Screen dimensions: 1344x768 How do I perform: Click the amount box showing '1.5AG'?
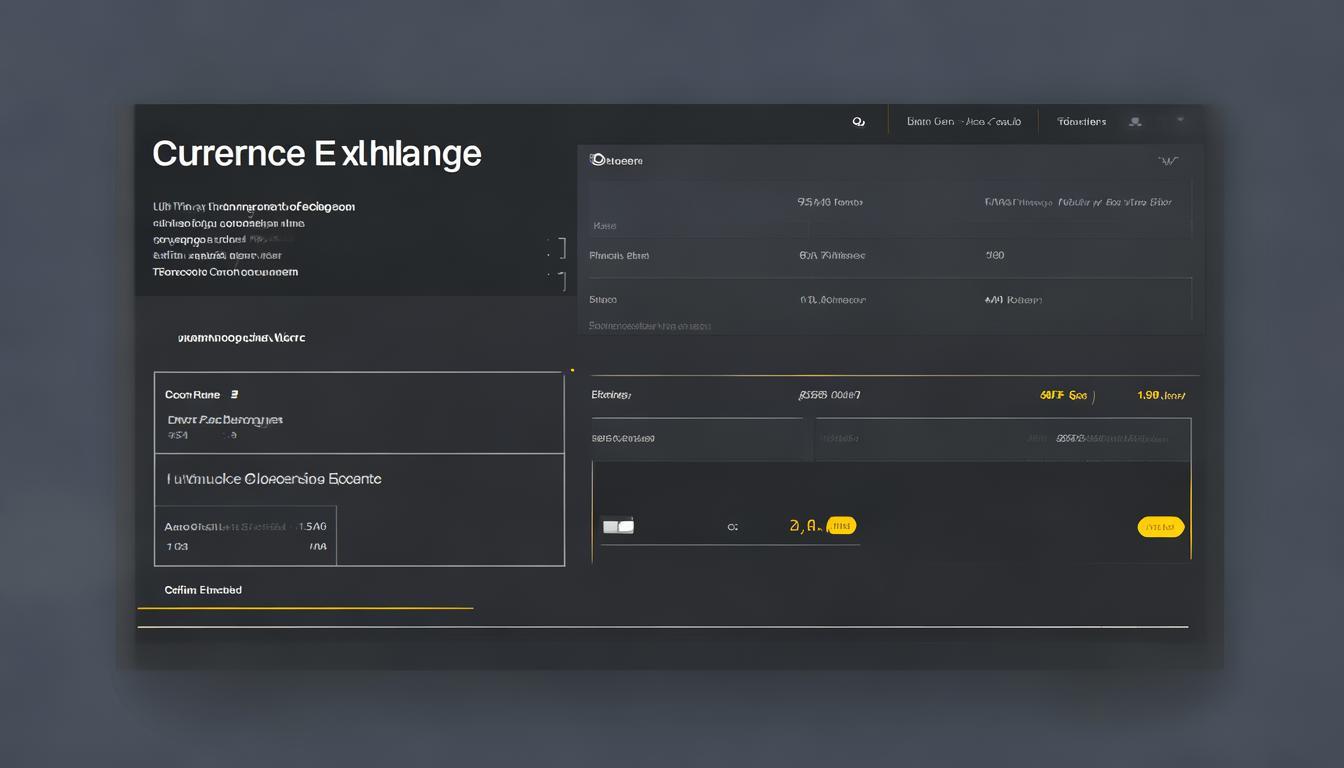pyautogui.click(x=245, y=536)
